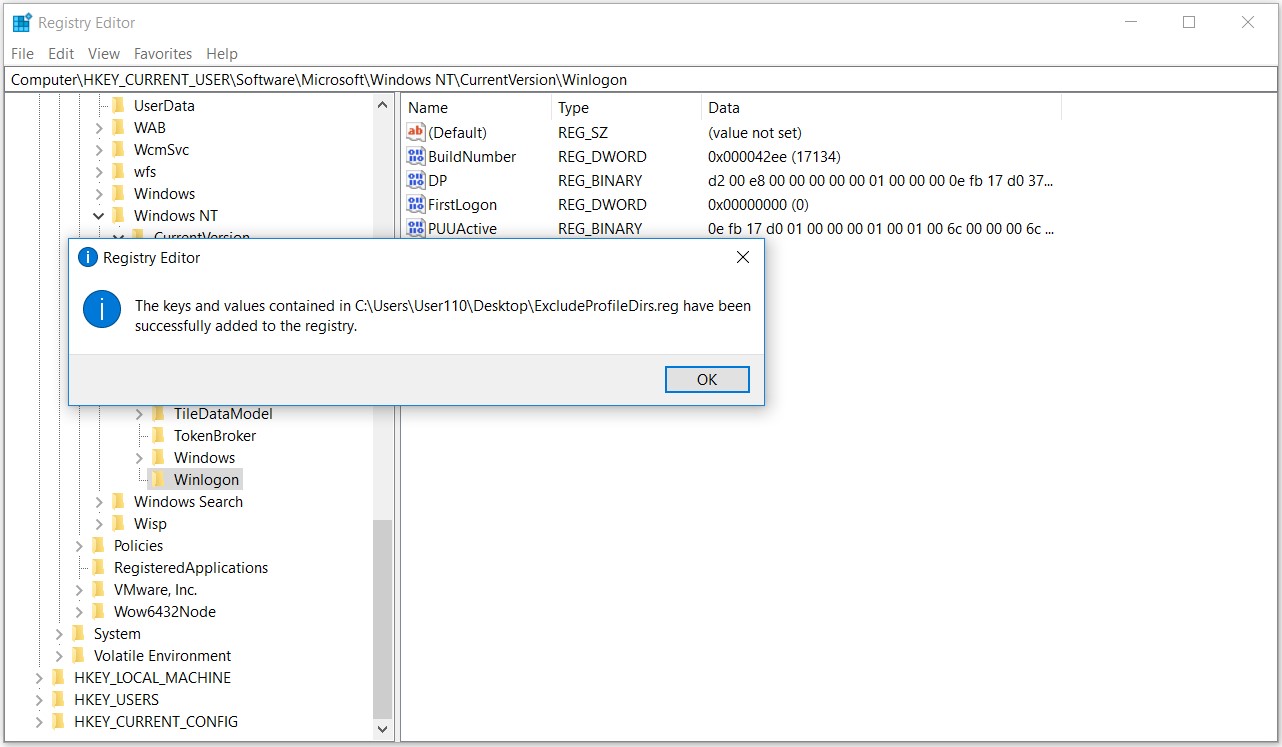Expand the WAB key
Viewport: 1282px width, 747px height.
point(99,128)
